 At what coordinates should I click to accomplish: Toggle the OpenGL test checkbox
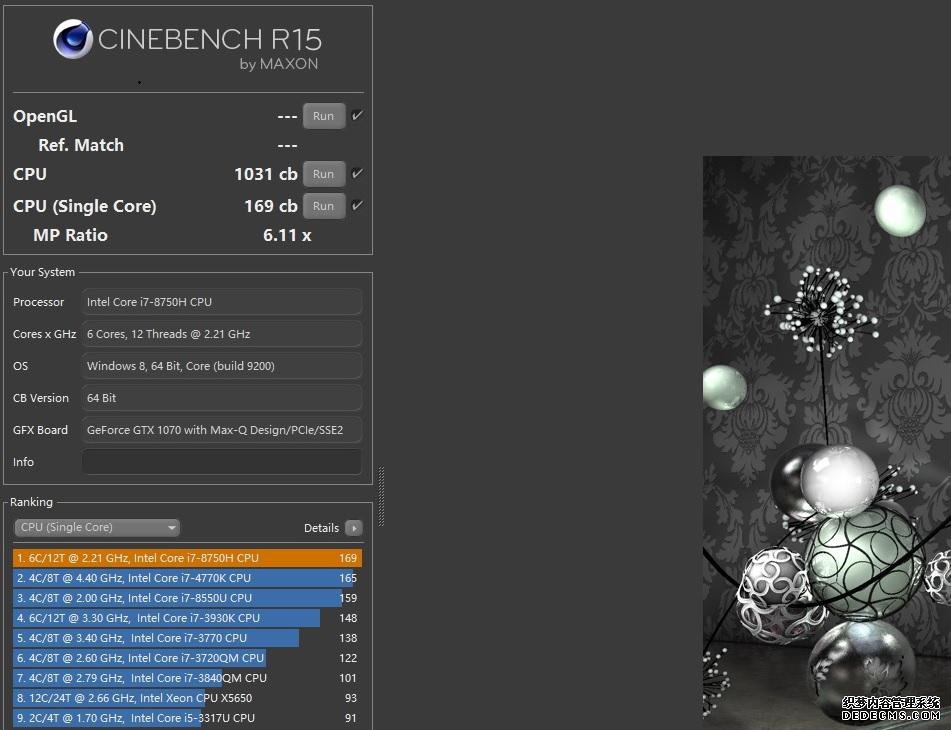coord(357,115)
